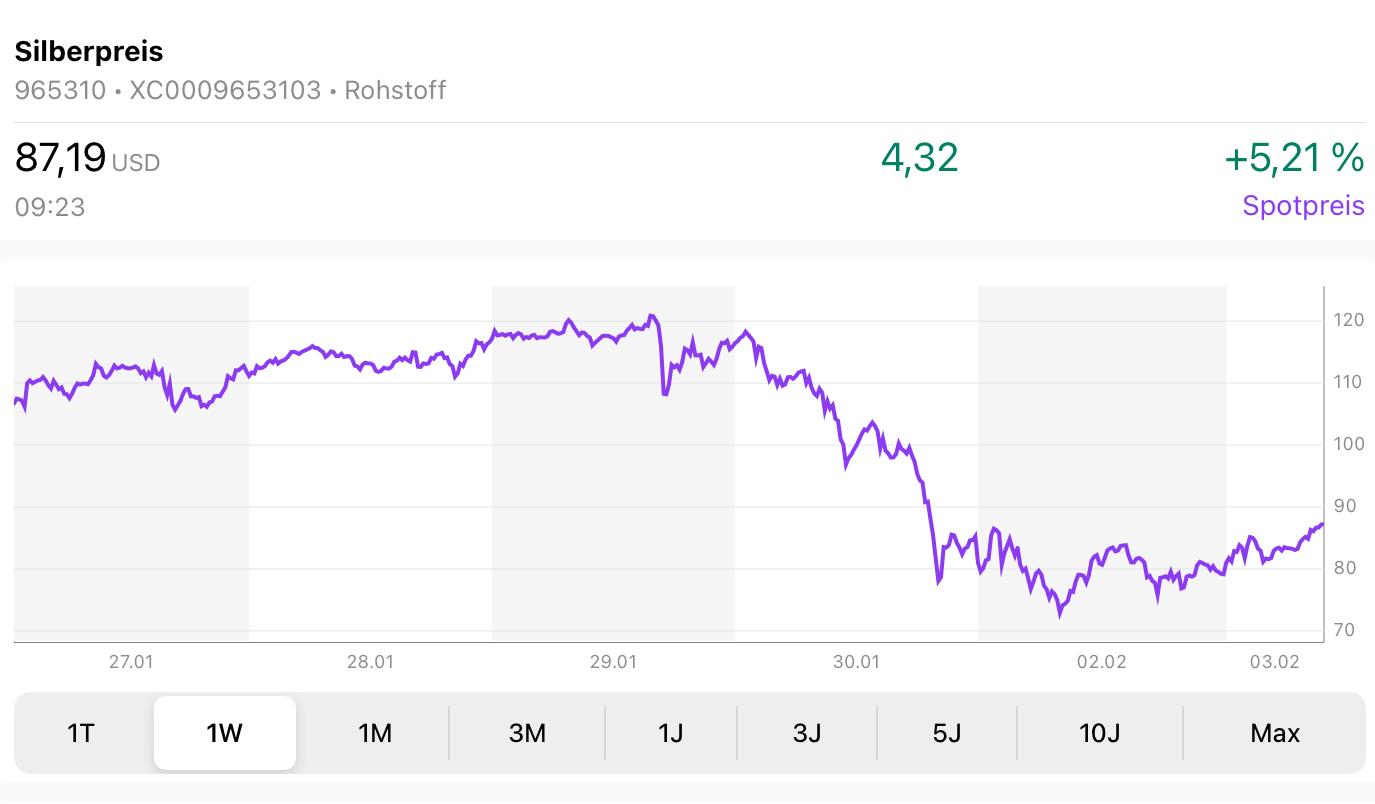Select the 1T time range tab

coord(81,733)
